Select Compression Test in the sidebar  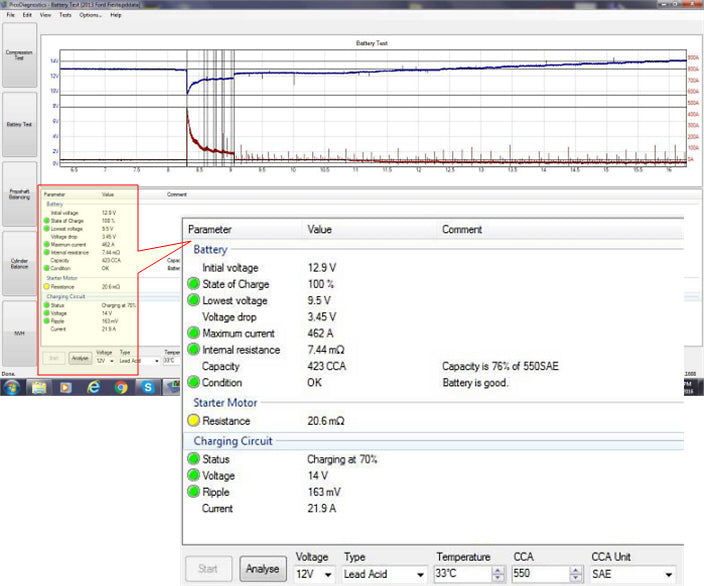[19, 55]
